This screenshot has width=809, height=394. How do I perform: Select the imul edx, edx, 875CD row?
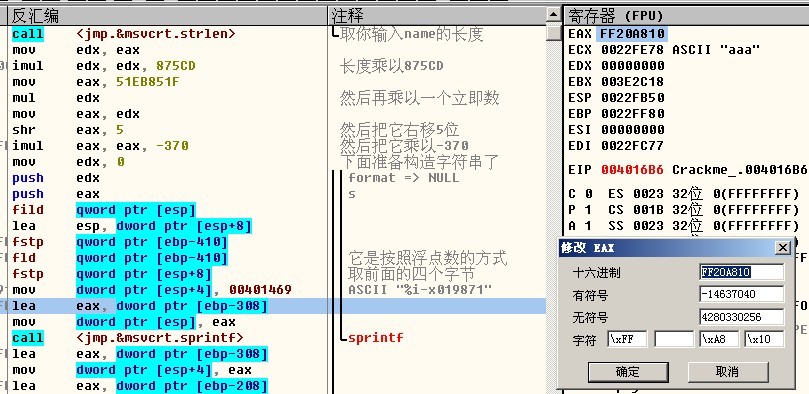pyautogui.click(x=168, y=66)
